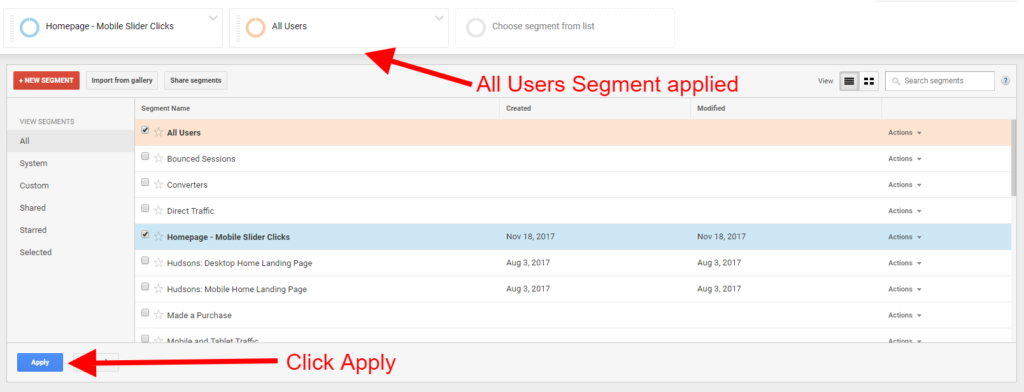Sort by Modified column header
This screenshot has width=1024, height=392.
[711, 108]
